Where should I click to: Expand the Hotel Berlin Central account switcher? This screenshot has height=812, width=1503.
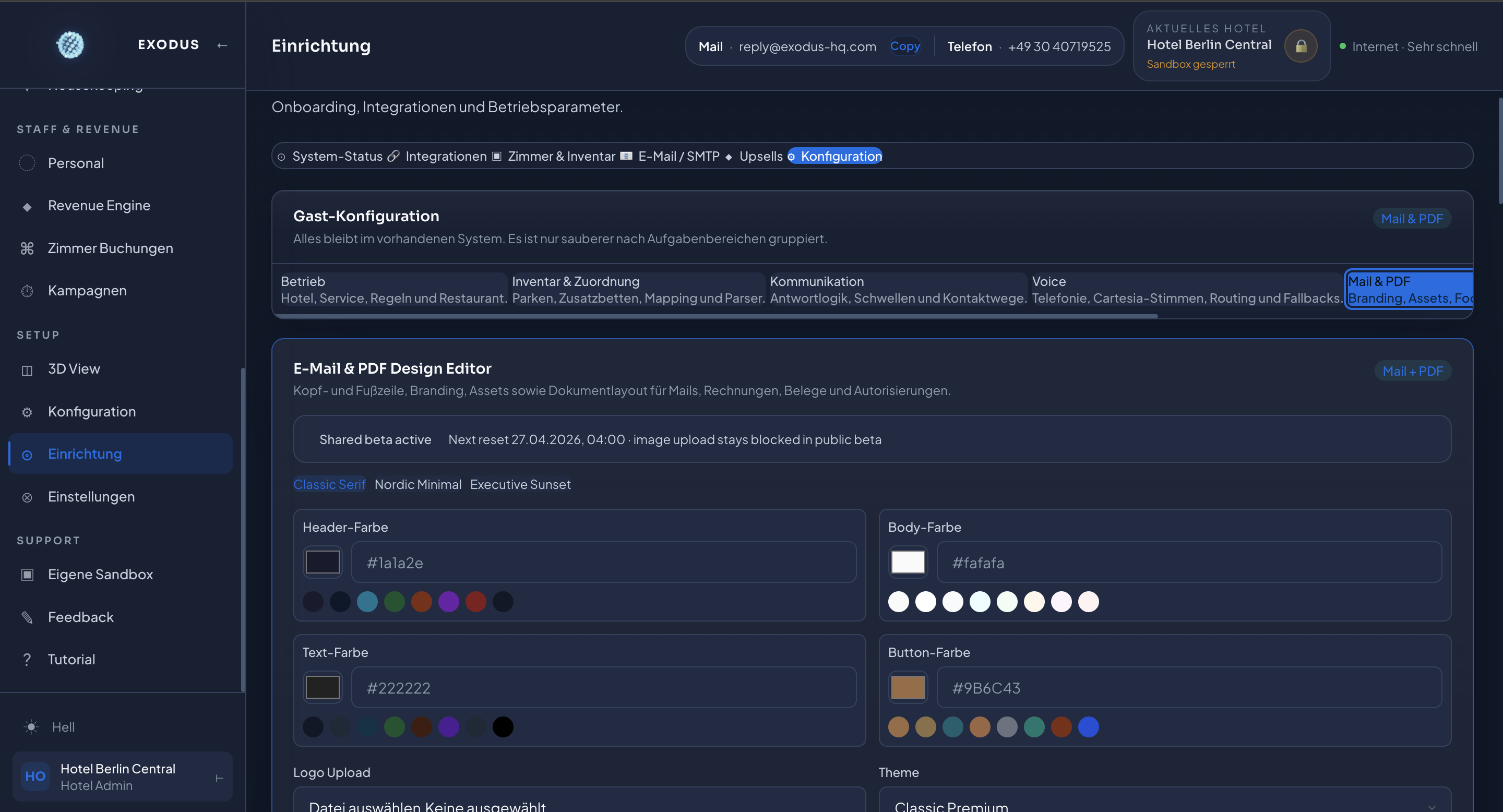tap(123, 777)
